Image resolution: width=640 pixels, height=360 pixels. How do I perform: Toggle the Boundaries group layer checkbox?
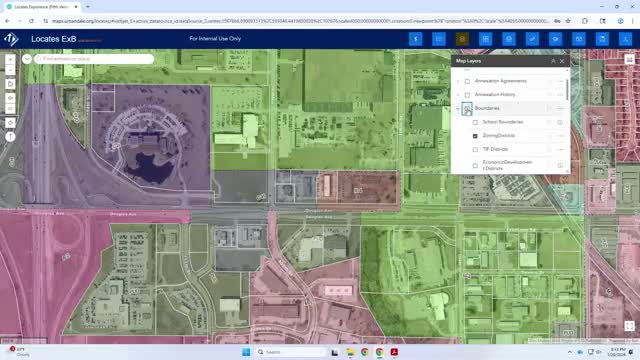[467, 109]
